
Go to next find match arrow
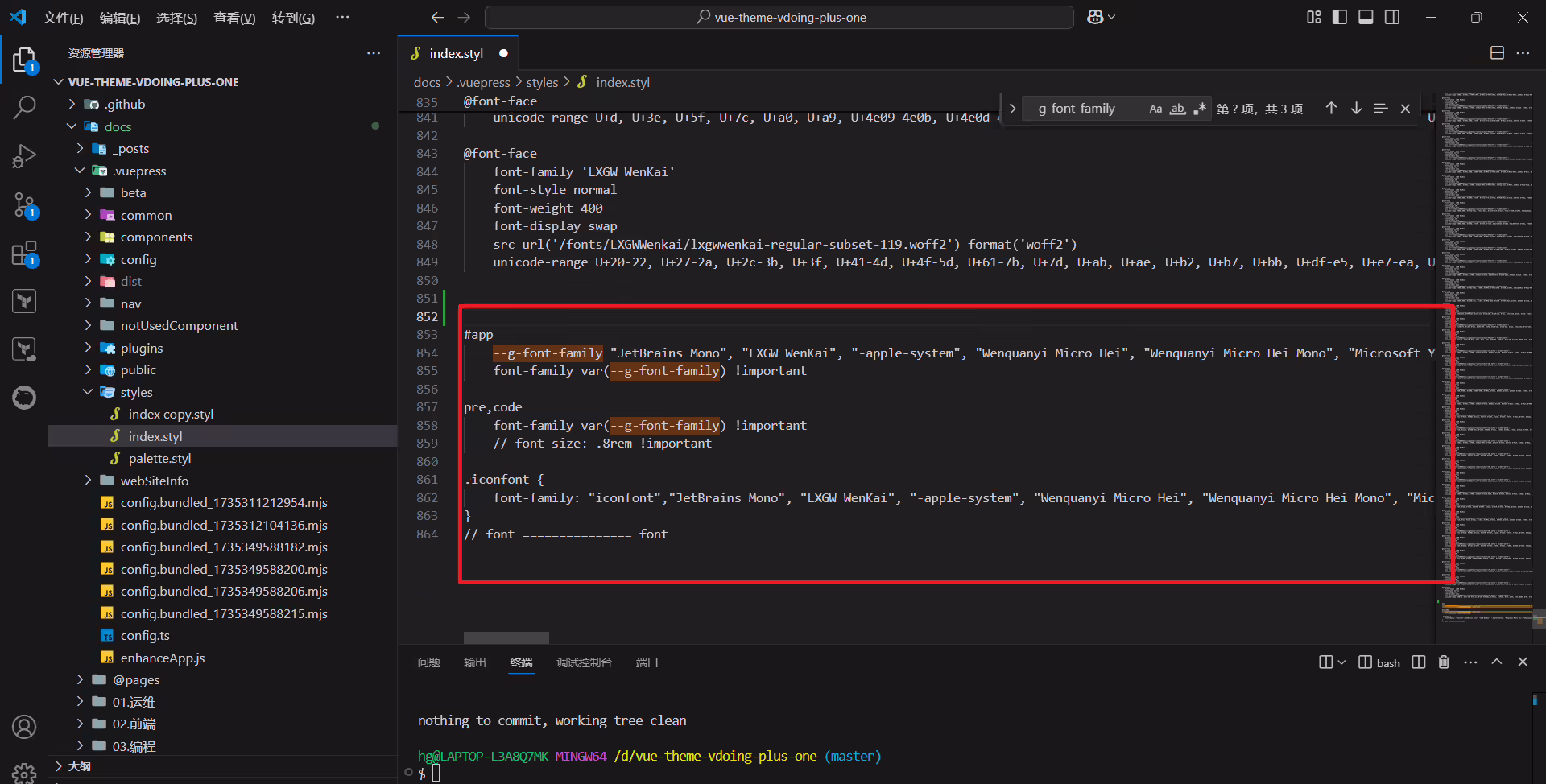pos(1356,109)
